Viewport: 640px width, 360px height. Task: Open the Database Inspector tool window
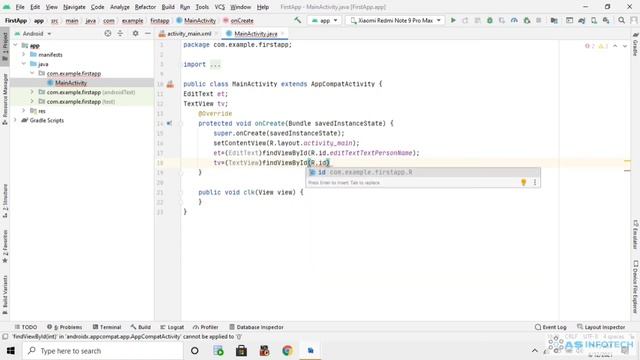point(256,327)
